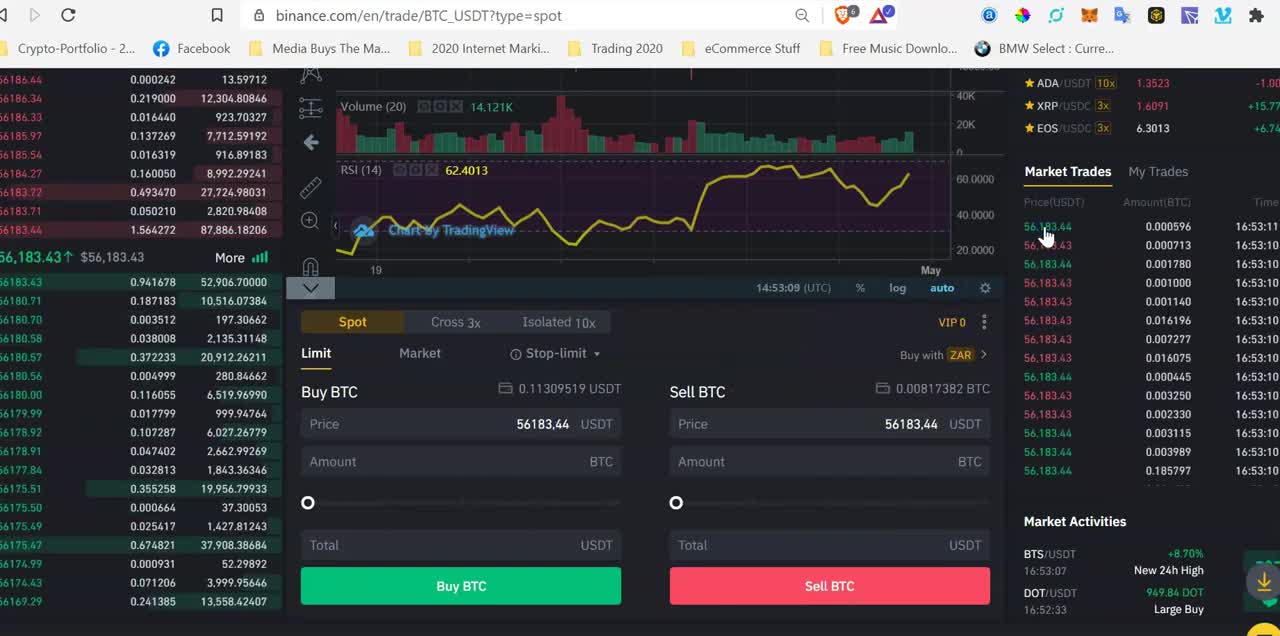1280x636 pixels.
Task: Click the Sell BTC Total field
Action: pyautogui.click(x=830, y=545)
